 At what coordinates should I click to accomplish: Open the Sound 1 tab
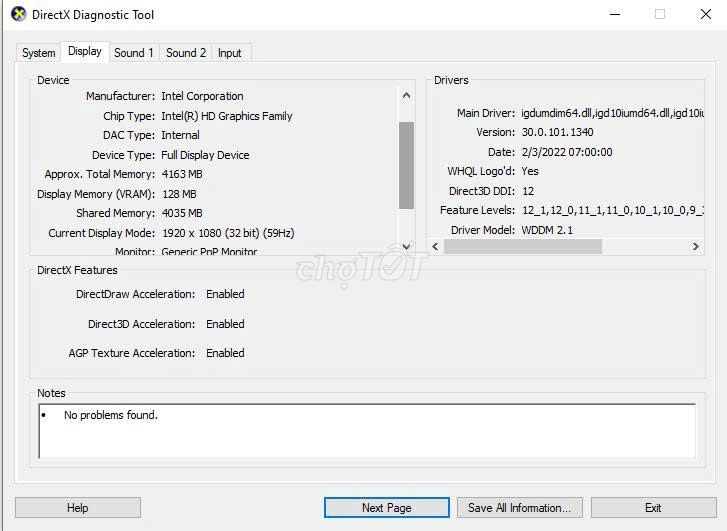(x=134, y=53)
